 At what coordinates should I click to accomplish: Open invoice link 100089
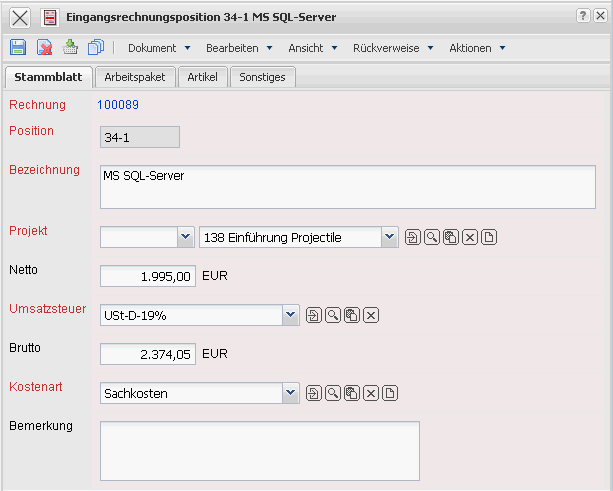click(x=118, y=104)
